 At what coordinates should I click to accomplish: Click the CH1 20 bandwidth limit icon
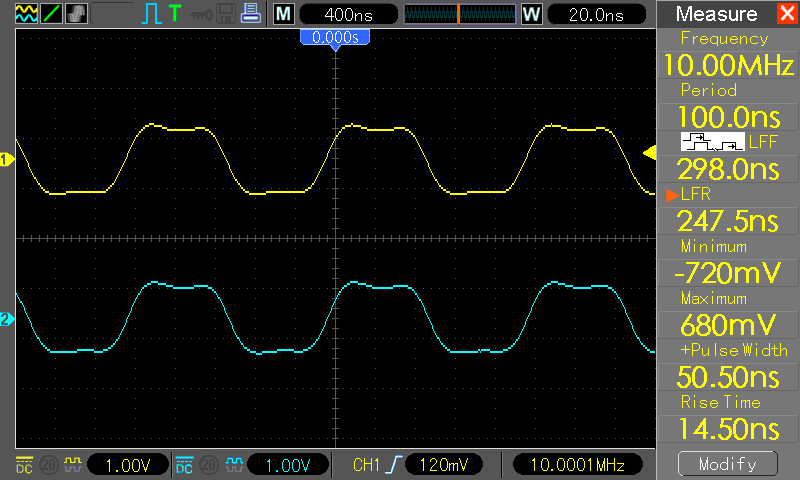tap(49, 465)
